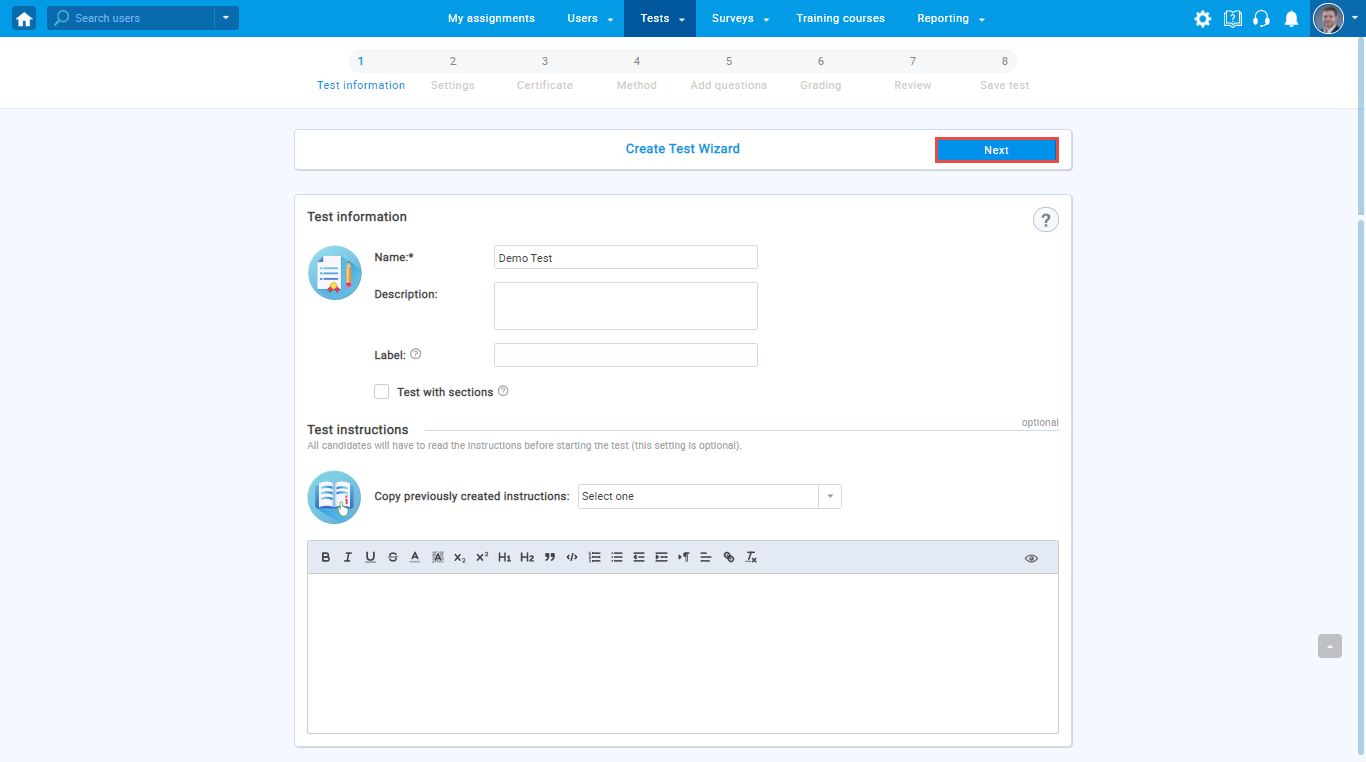
Task: Expand the Search users dropdown arrow
Action: pos(227,18)
